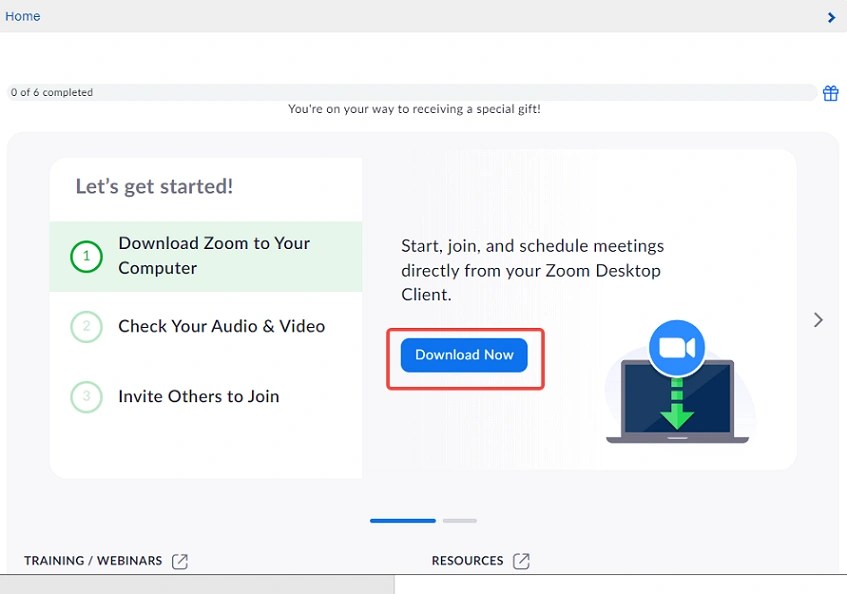Click the external link icon beside TRAINING / WEBINARS

coord(180,561)
